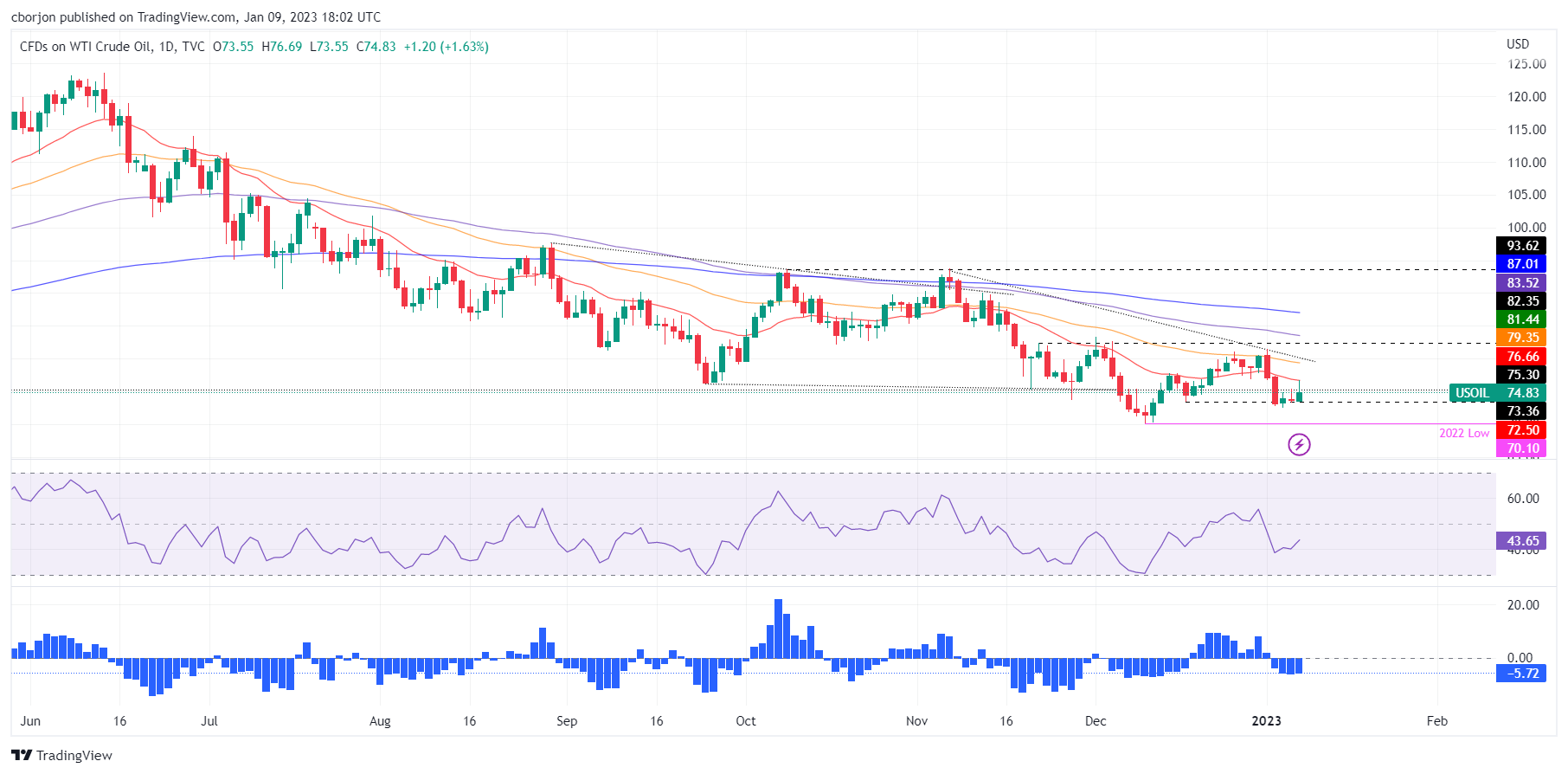Click the pink 70.10 price label

1522,448
